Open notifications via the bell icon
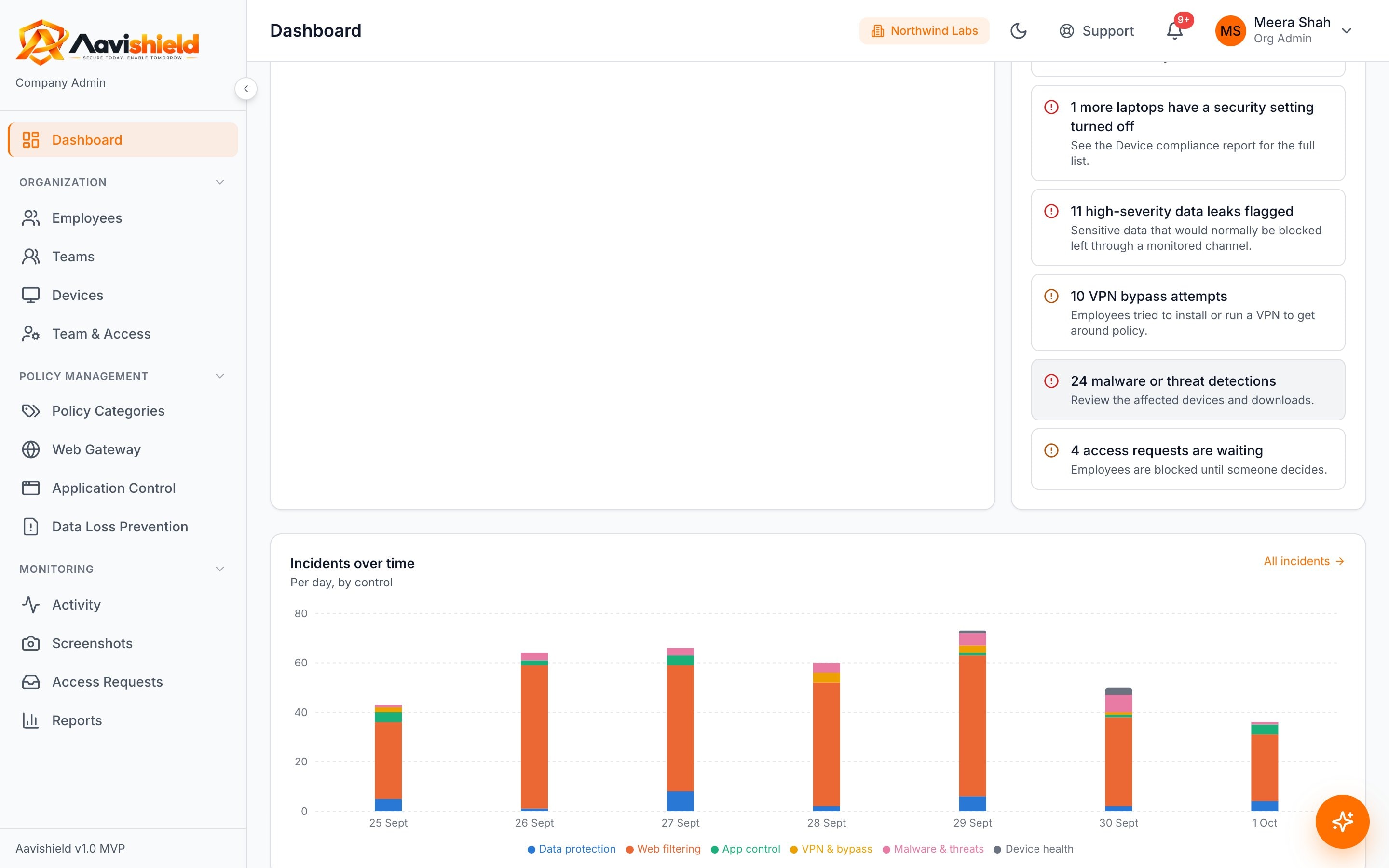 pos(1174,31)
